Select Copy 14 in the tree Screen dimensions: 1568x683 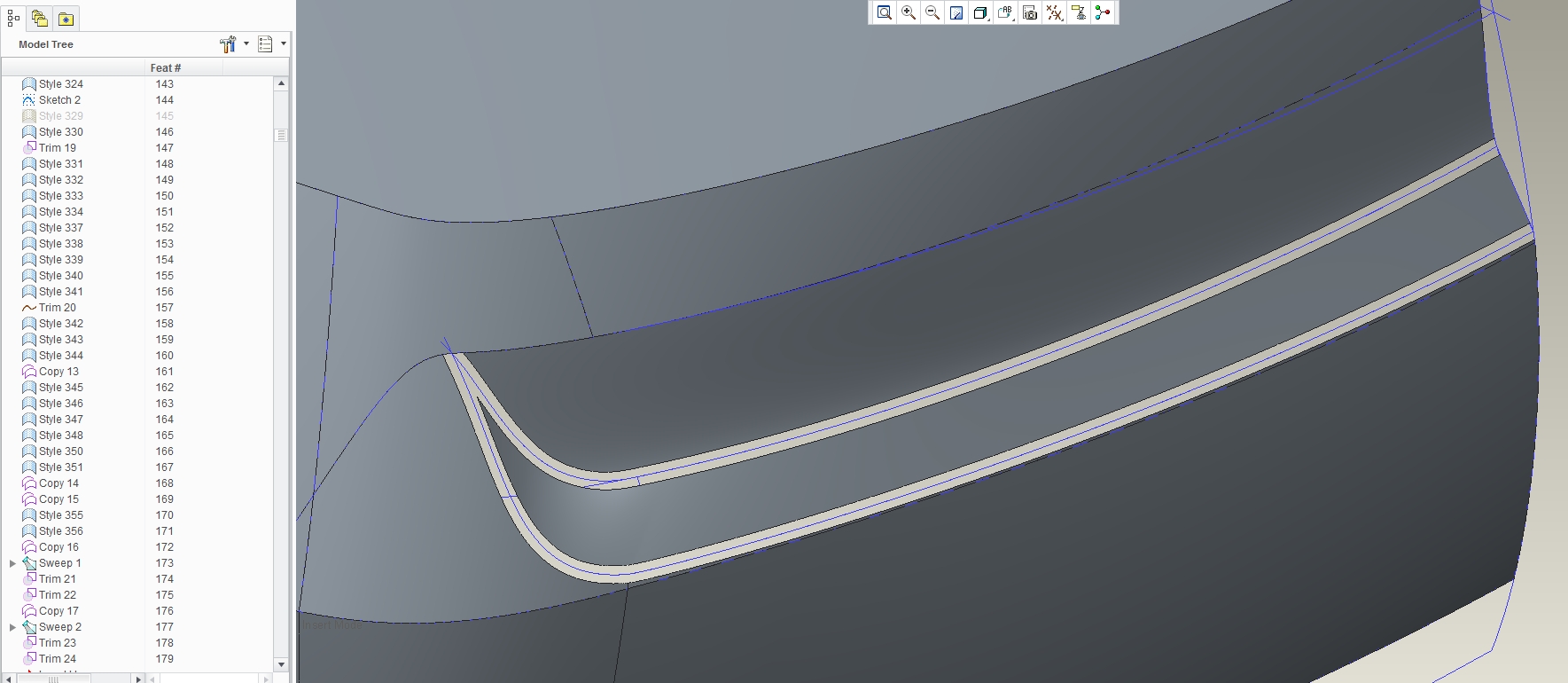click(x=59, y=483)
